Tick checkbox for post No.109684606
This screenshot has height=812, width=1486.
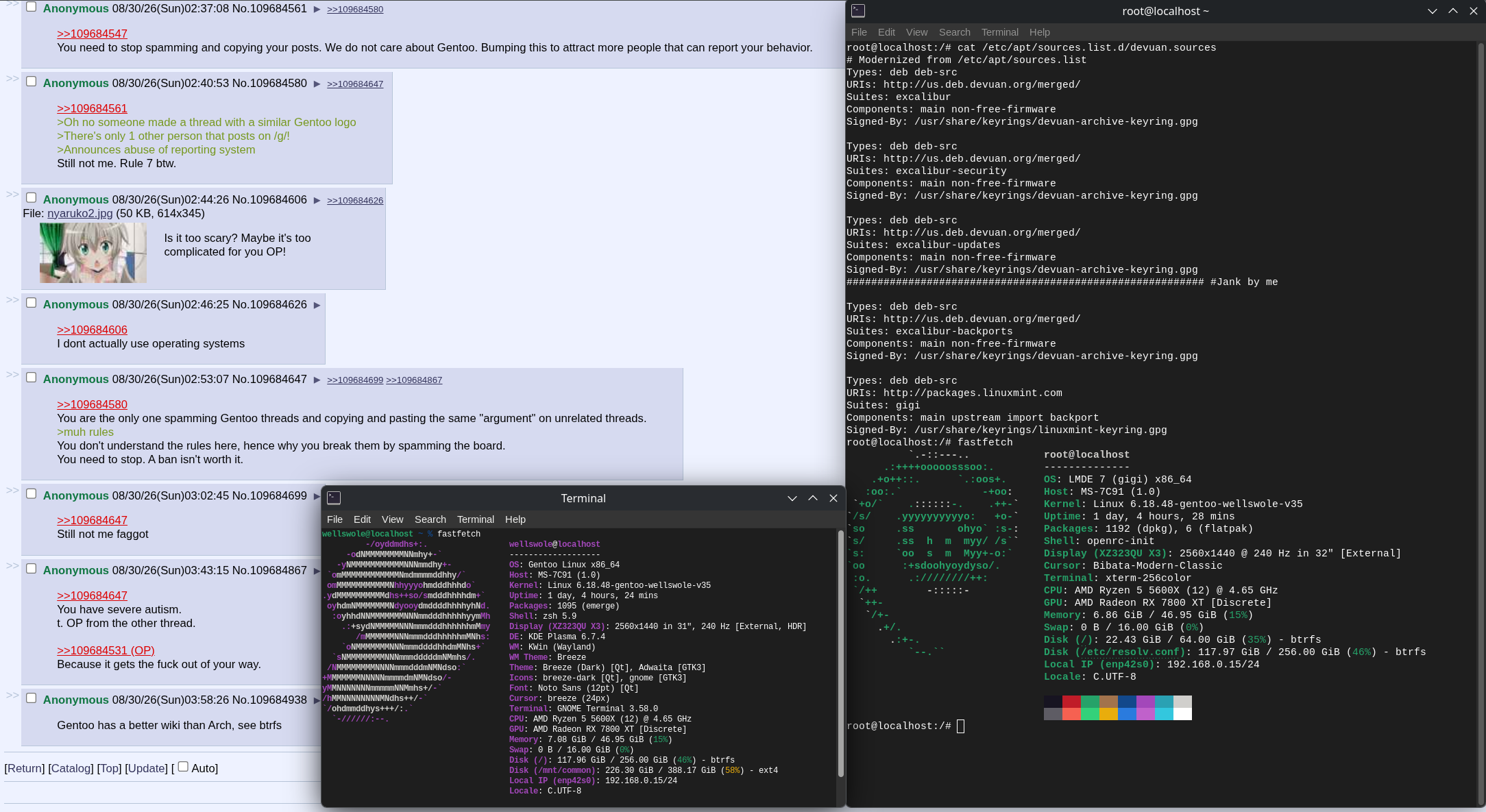pos(31,198)
